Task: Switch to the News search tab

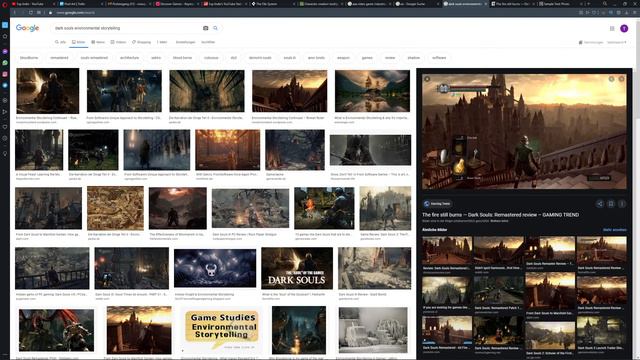Action: (x=98, y=42)
